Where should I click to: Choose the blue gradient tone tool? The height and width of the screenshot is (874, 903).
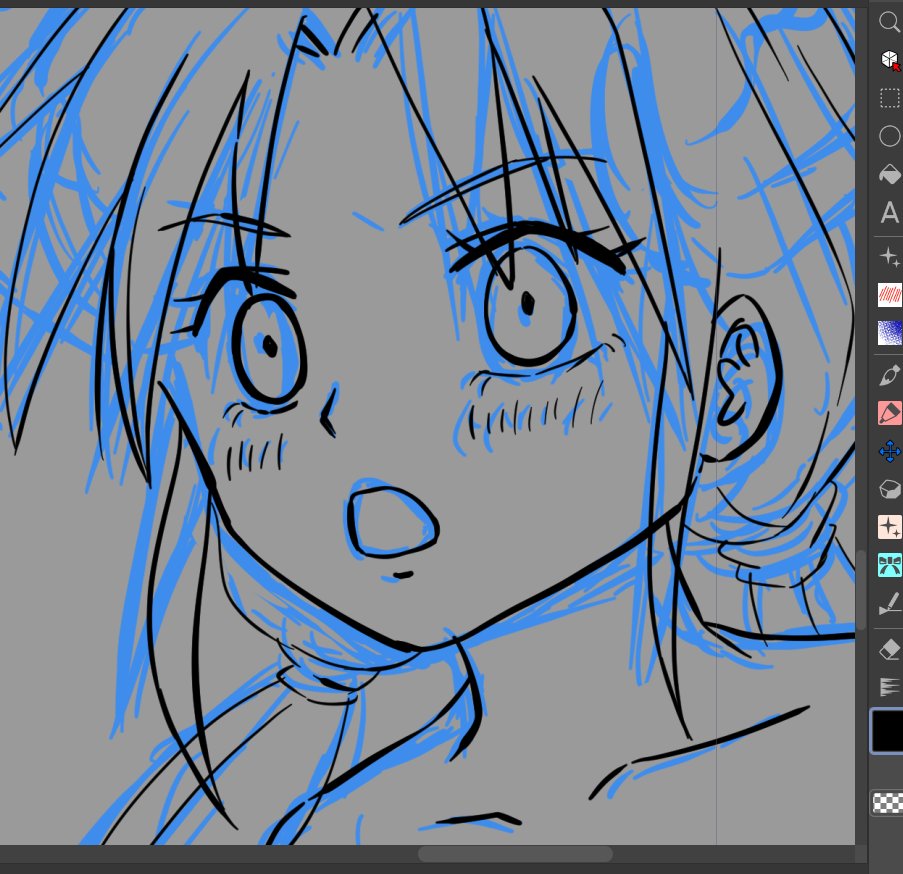(890, 333)
